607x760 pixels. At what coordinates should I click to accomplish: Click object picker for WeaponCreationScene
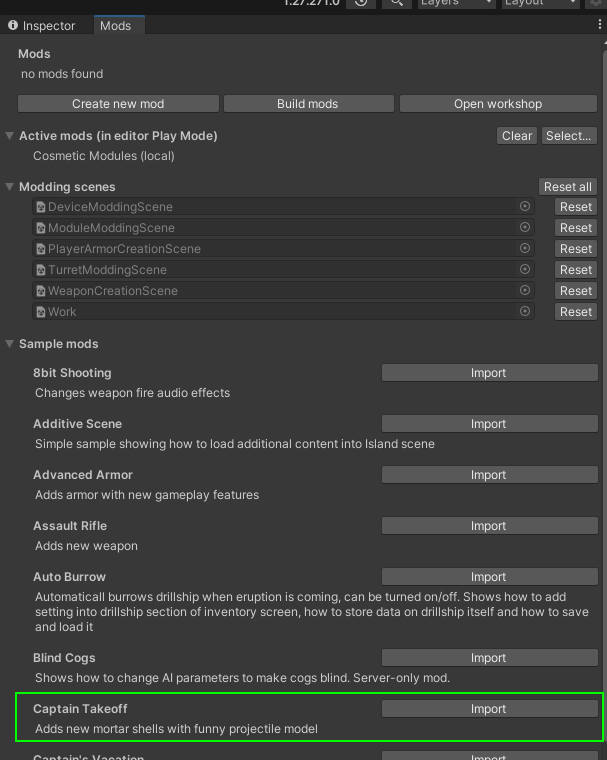tap(524, 290)
